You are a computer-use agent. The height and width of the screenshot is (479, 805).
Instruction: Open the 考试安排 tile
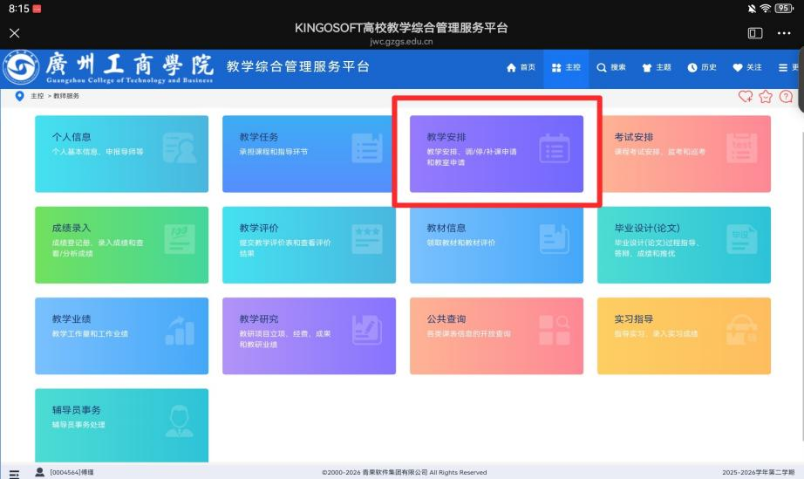684,153
